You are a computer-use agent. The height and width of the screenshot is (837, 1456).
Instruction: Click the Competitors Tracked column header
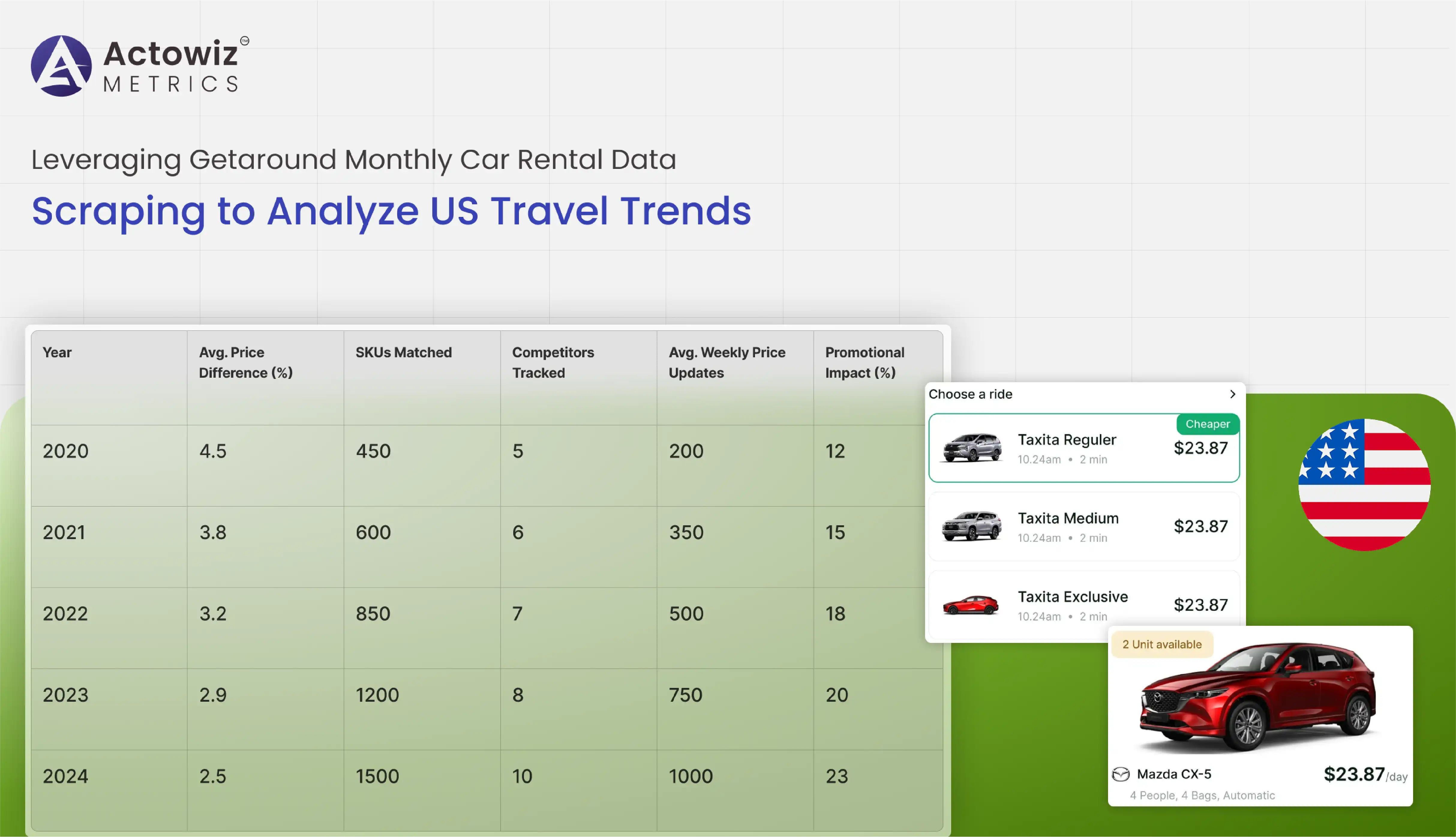(x=553, y=362)
